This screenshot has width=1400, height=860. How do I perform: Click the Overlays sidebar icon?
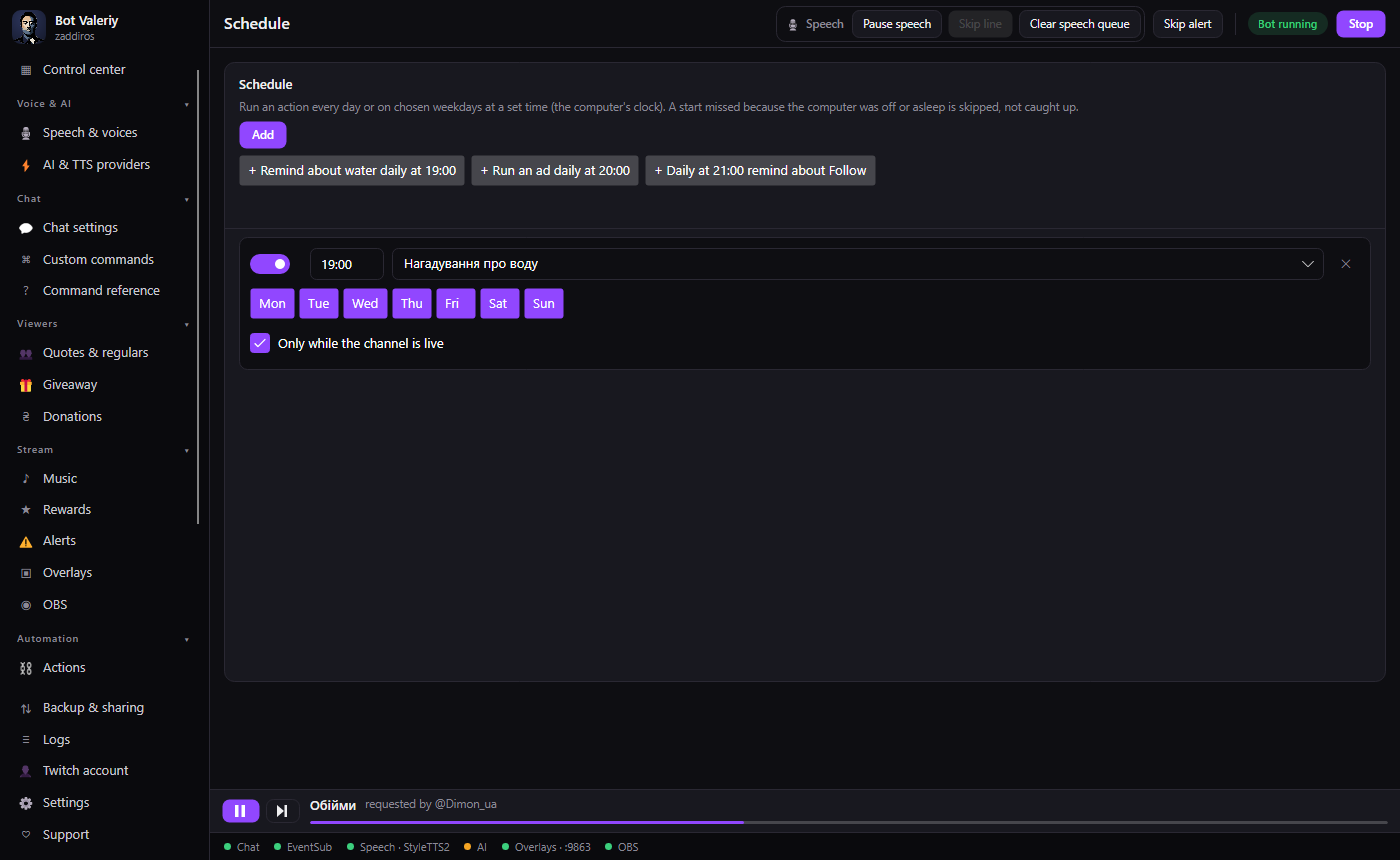click(x=26, y=573)
